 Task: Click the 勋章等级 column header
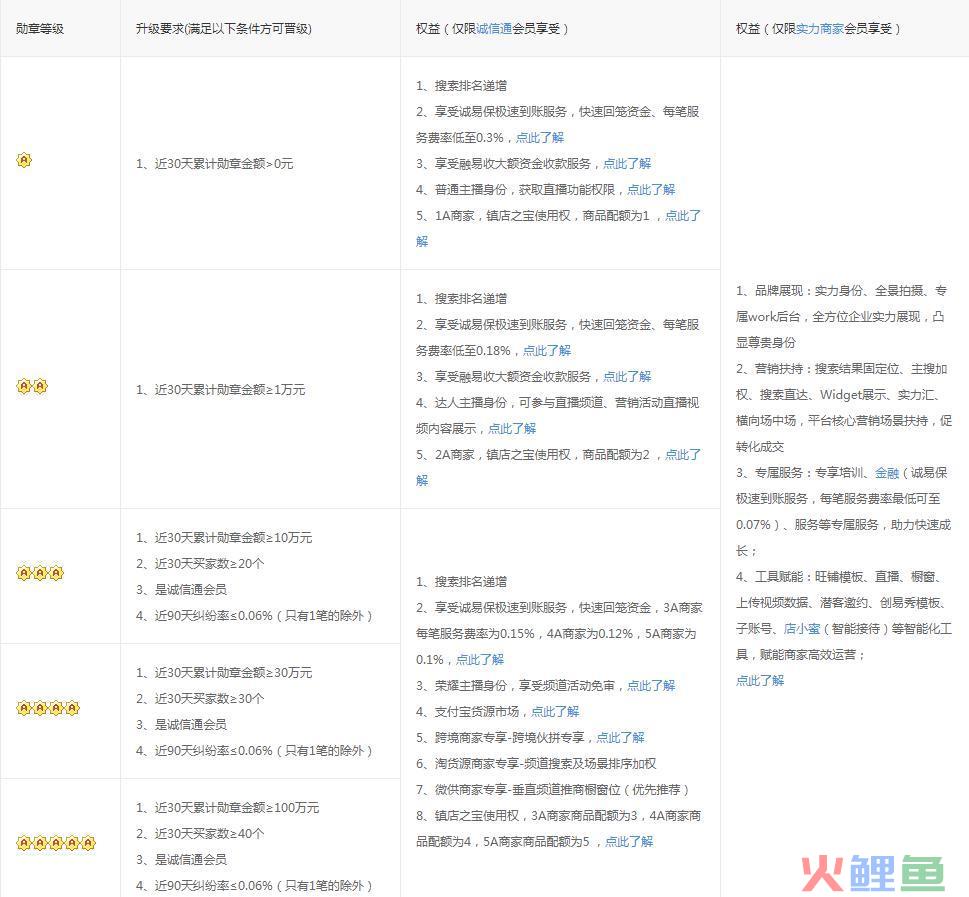(38, 29)
